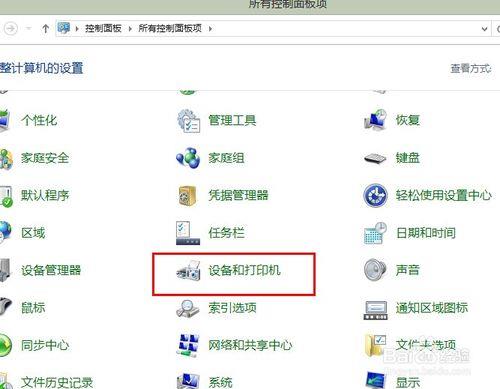Click the 同步中心 green icon
The height and width of the screenshot is (389, 500).
[x=5, y=345]
